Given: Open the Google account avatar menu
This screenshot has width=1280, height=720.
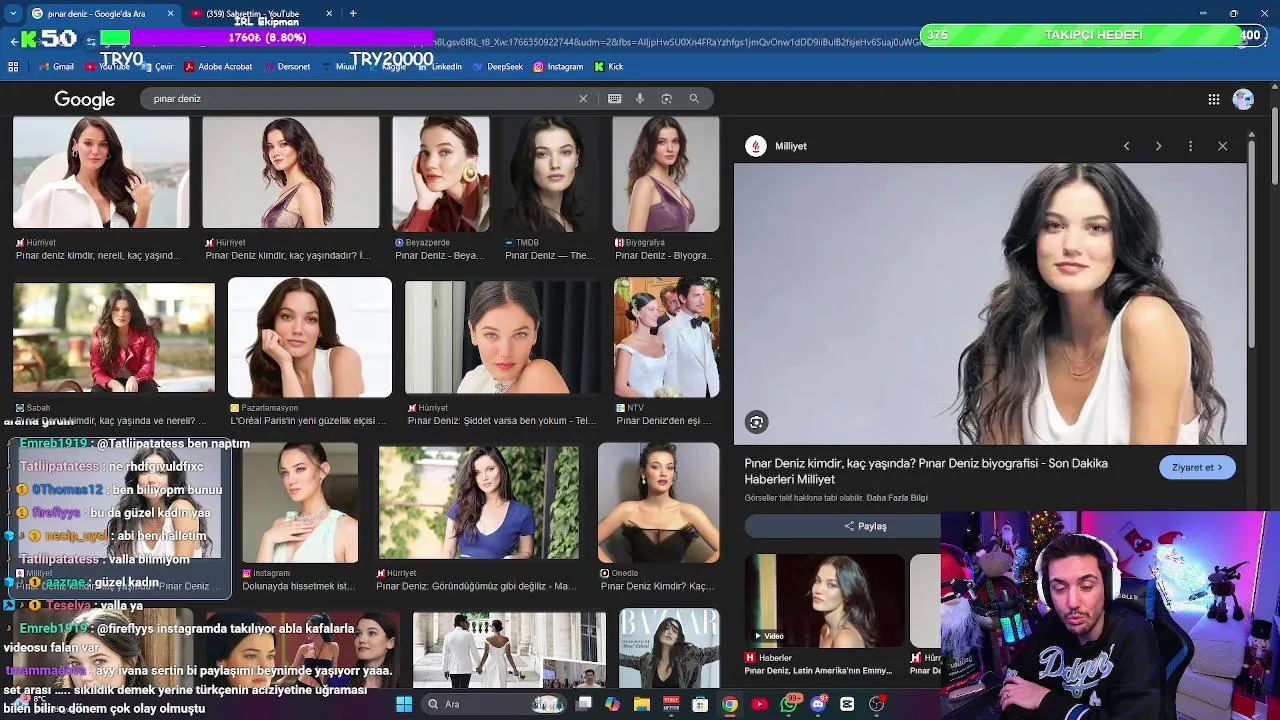Looking at the screenshot, I should click(1243, 99).
